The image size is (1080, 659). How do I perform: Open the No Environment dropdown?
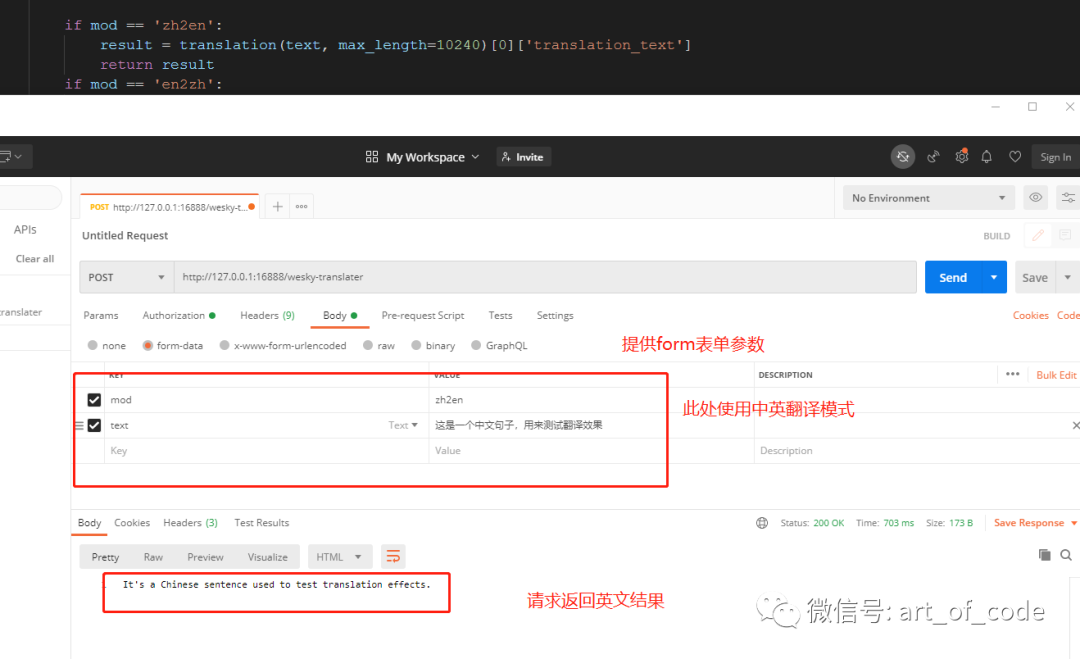[x=928, y=198]
